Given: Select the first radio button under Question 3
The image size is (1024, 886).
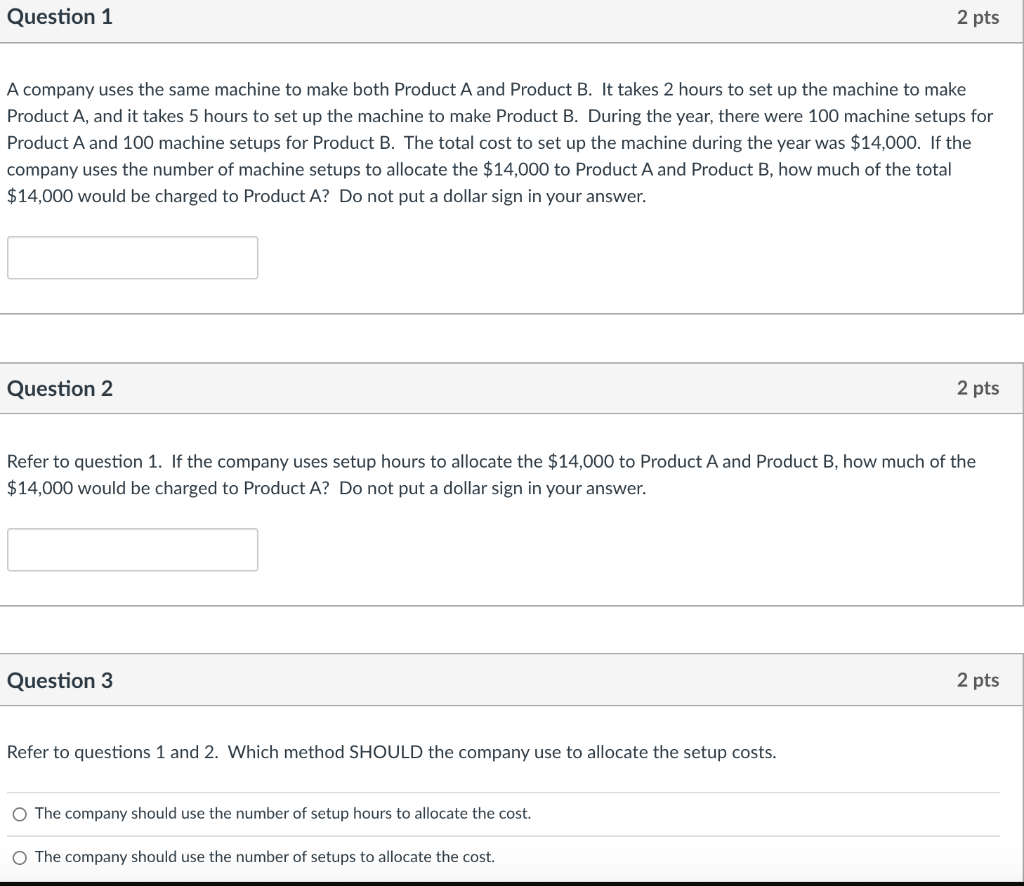Looking at the screenshot, I should (x=18, y=813).
